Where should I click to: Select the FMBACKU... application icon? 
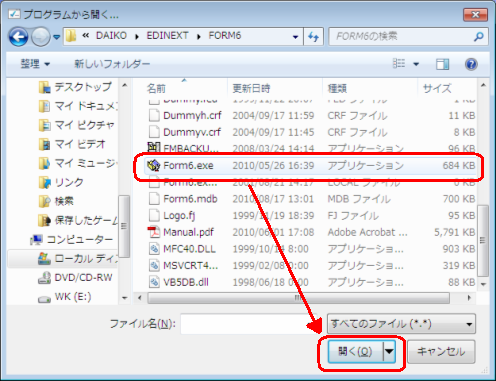click(x=154, y=148)
